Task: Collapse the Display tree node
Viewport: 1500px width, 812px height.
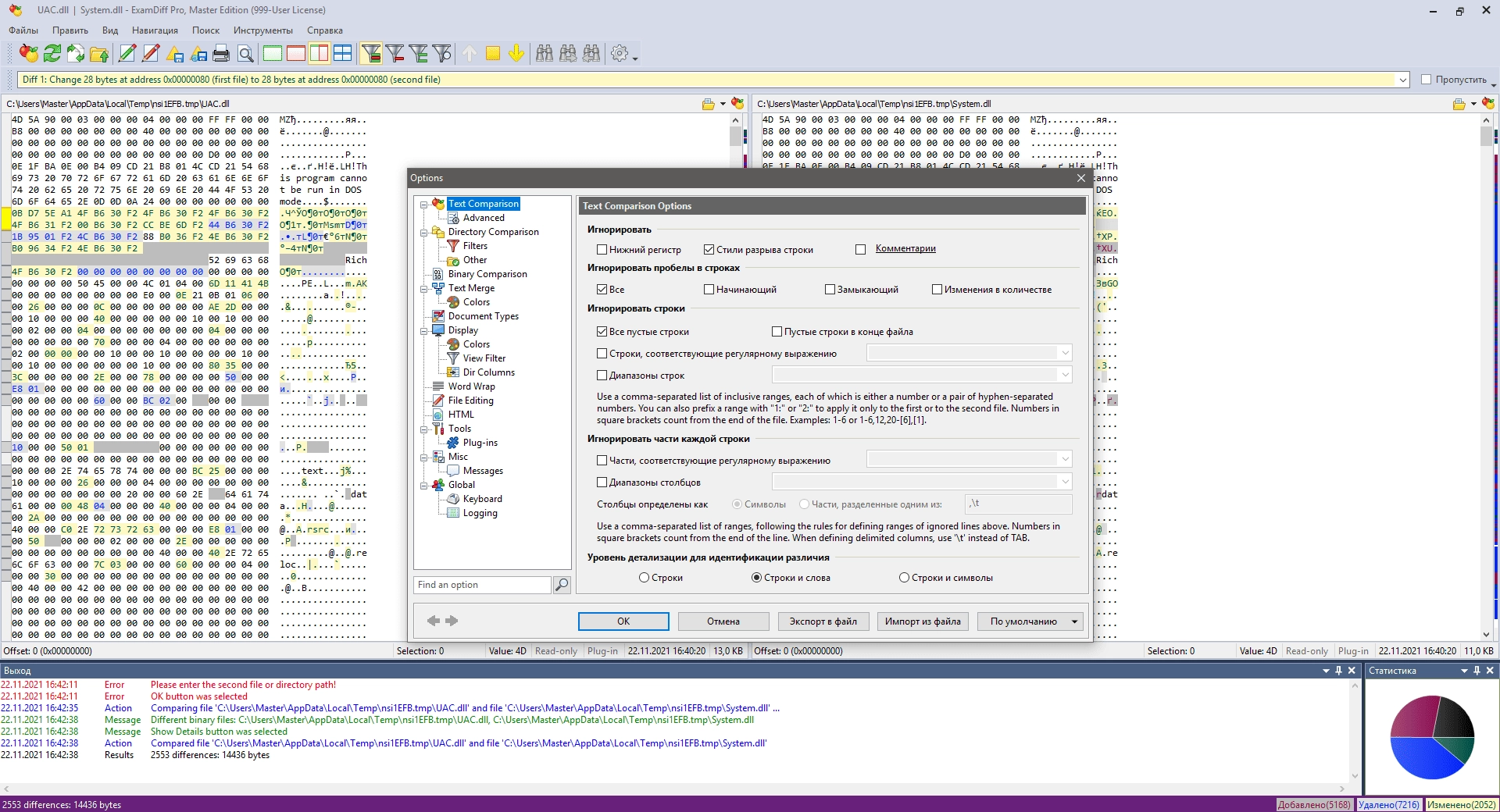Action: 424,331
